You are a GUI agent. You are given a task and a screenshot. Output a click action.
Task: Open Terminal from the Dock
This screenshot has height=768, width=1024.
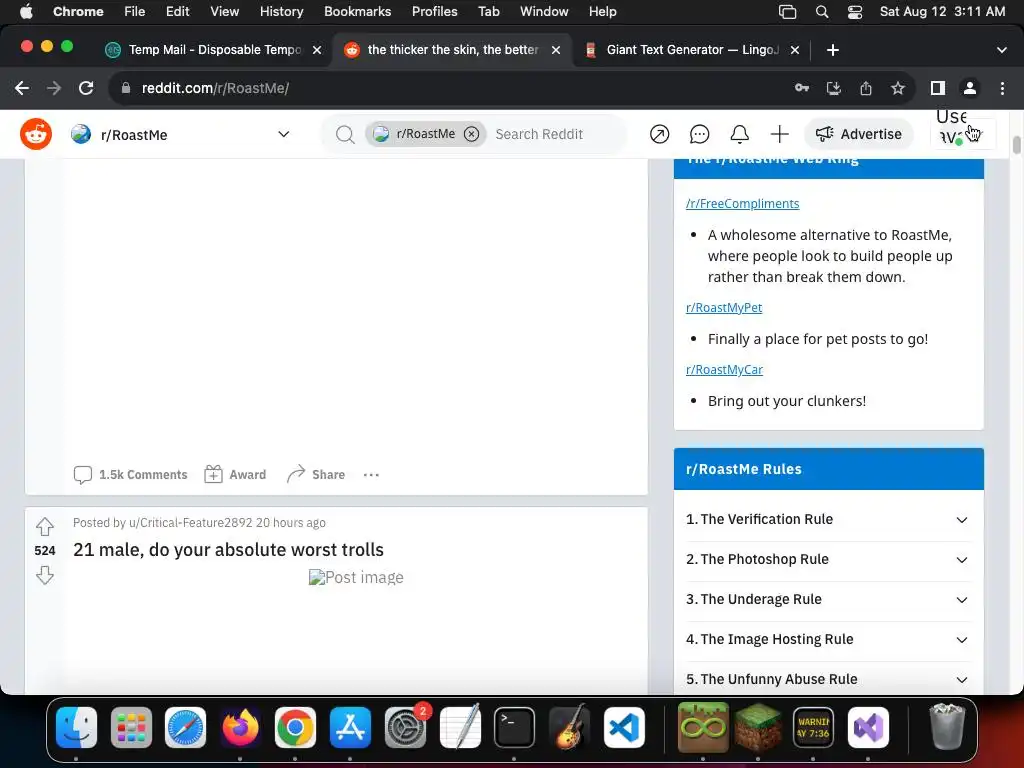click(x=514, y=728)
